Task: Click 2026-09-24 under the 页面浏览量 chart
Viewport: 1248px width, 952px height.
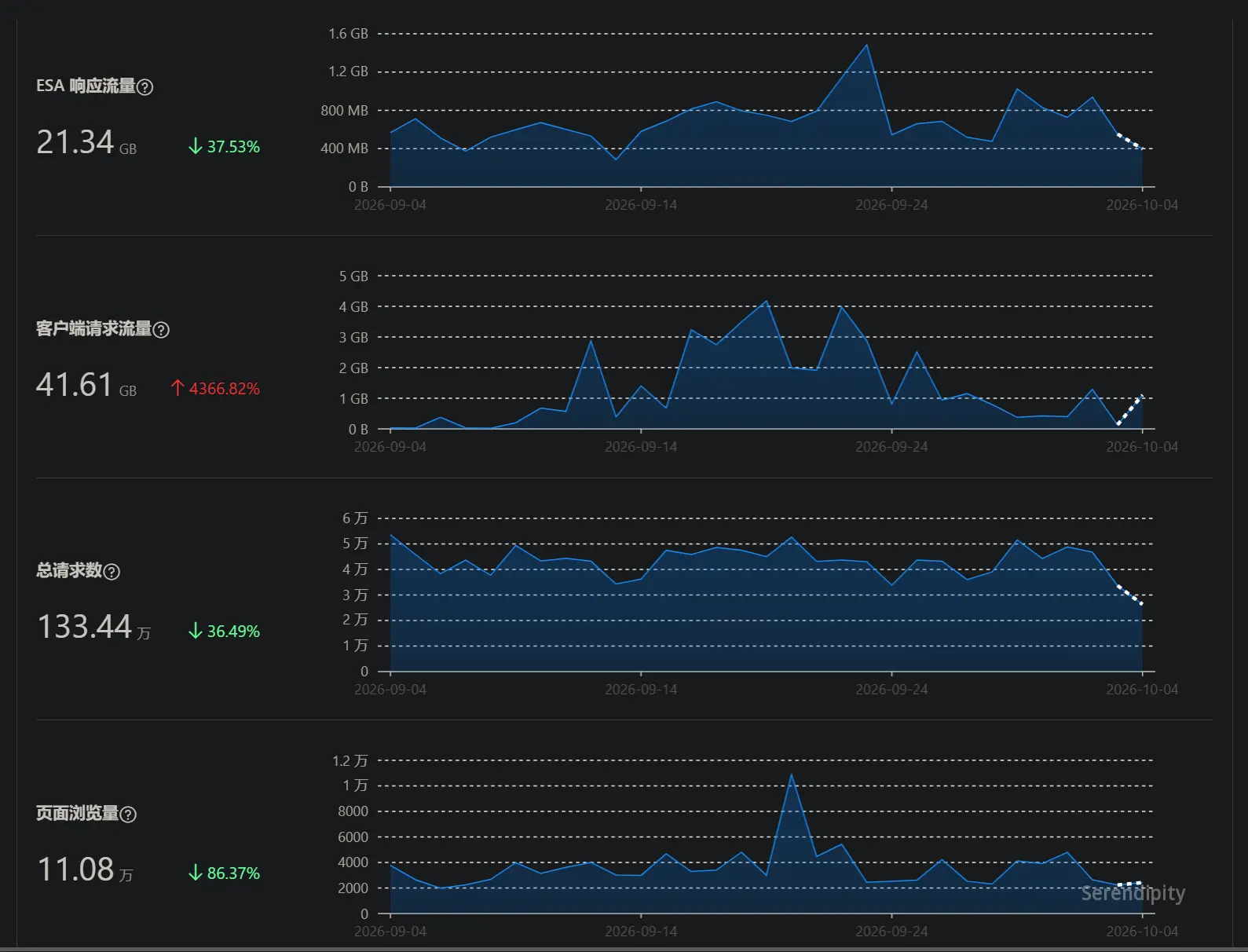Action: point(891,932)
